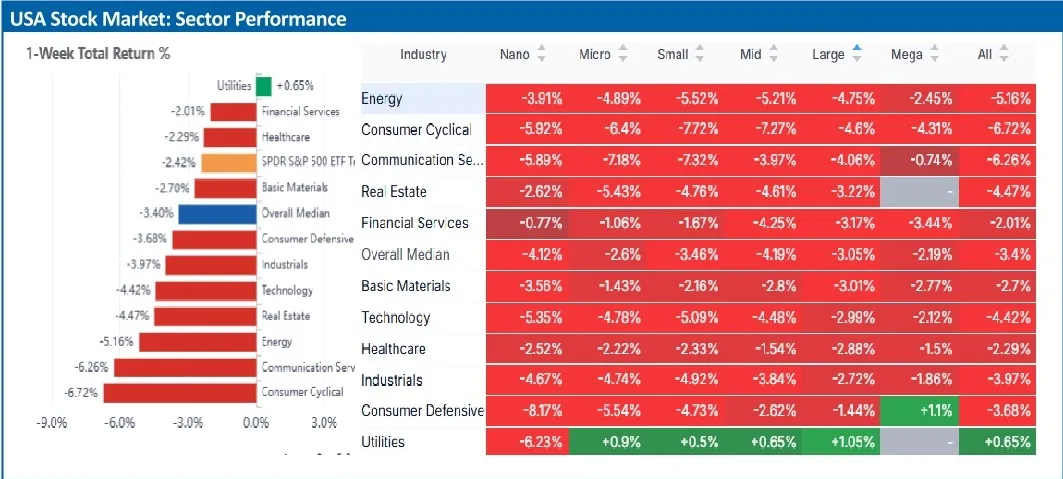Click the Healthcare row label
1063x479 pixels.
393,348
